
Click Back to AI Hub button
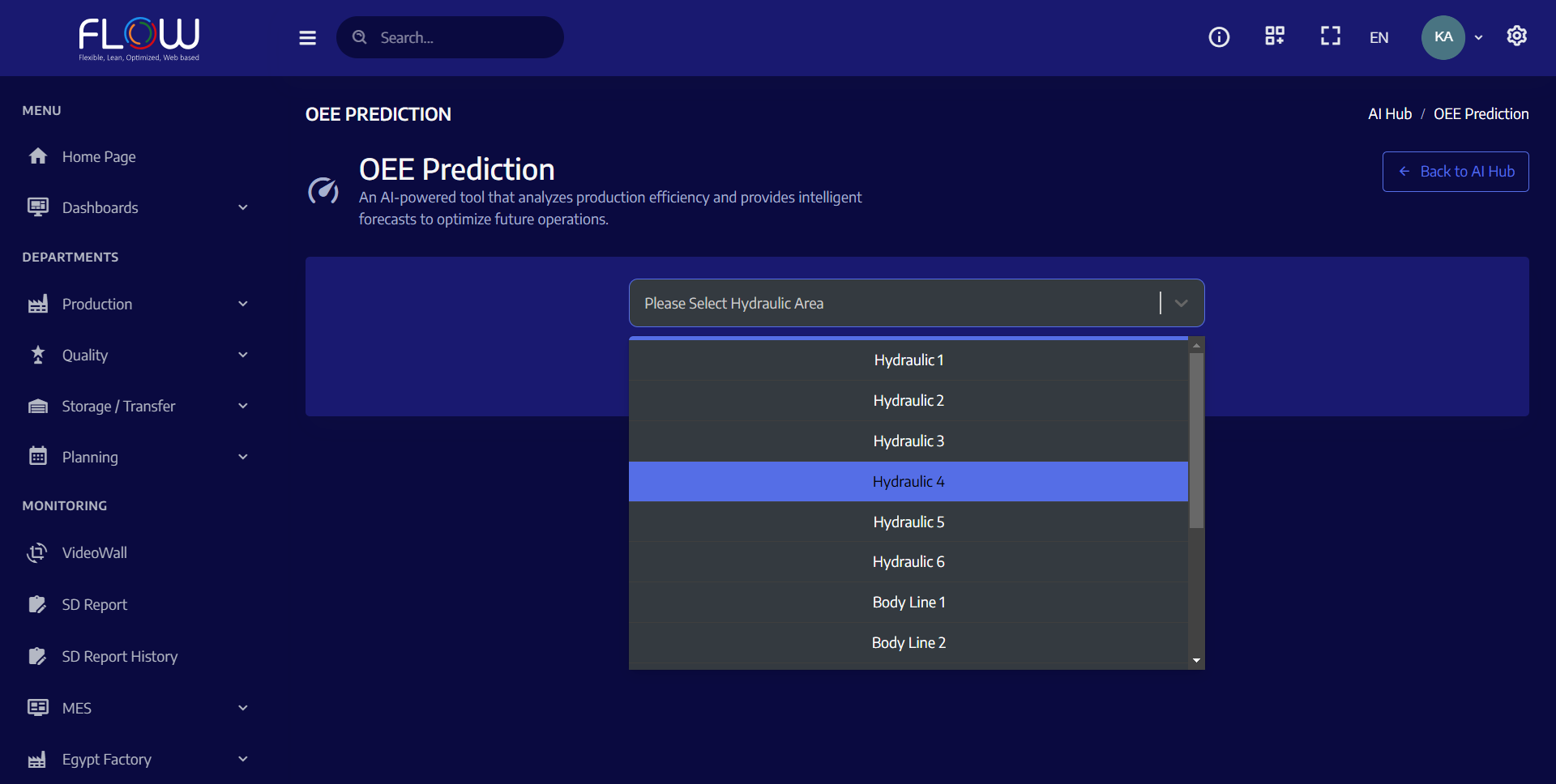1456,172
